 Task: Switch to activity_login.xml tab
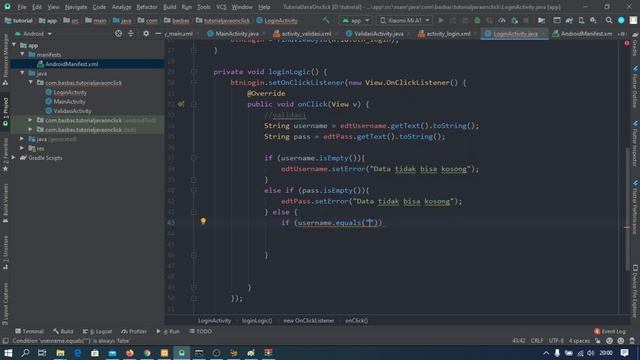[444, 33]
